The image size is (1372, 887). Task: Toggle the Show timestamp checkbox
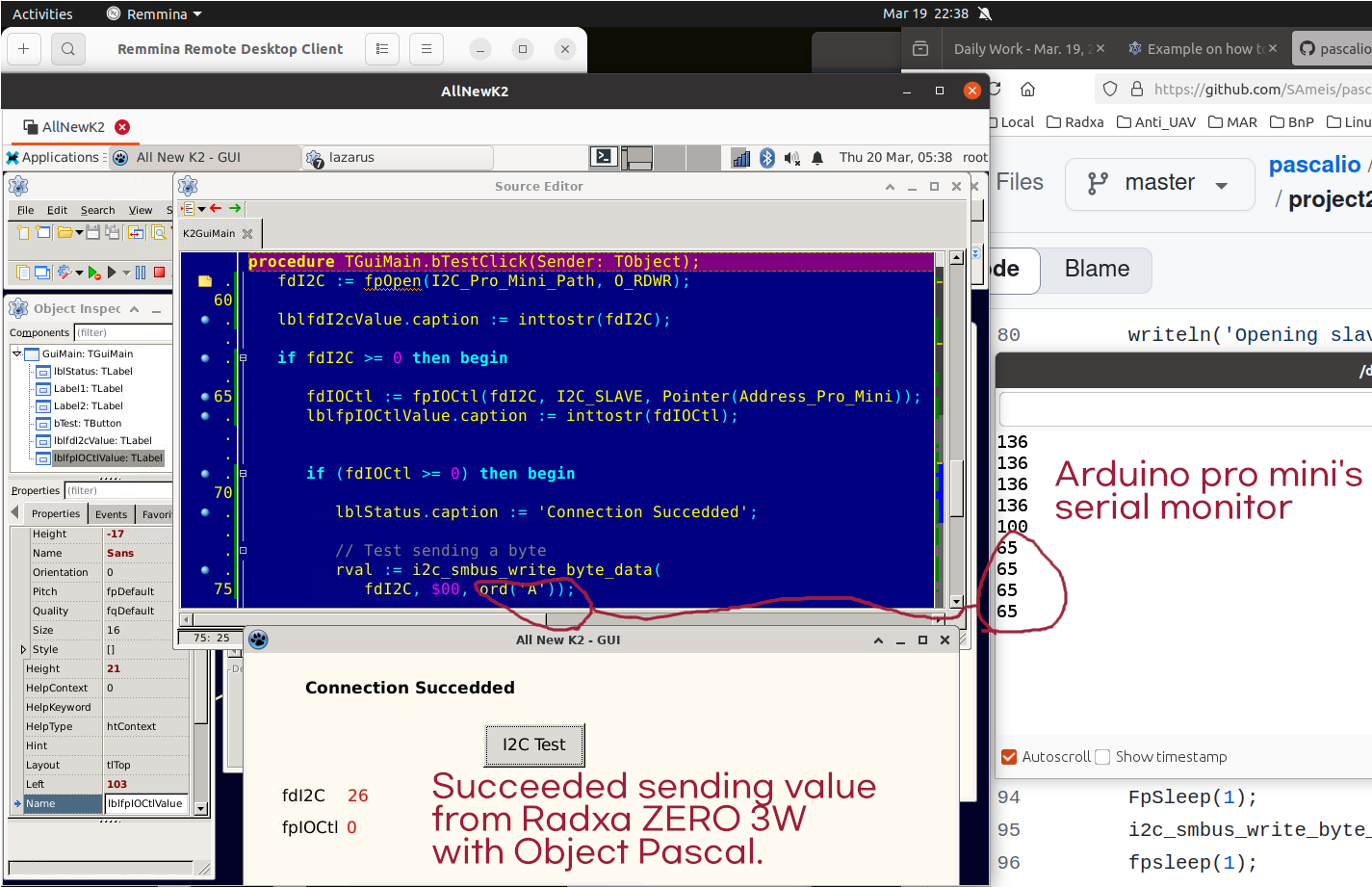tap(1102, 757)
